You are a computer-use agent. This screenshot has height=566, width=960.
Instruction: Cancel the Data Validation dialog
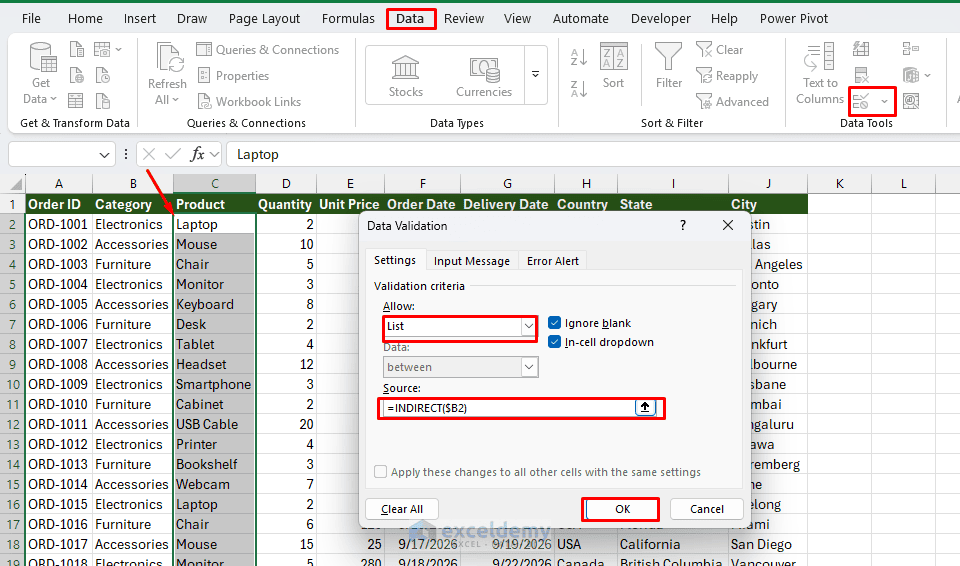click(707, 509)
